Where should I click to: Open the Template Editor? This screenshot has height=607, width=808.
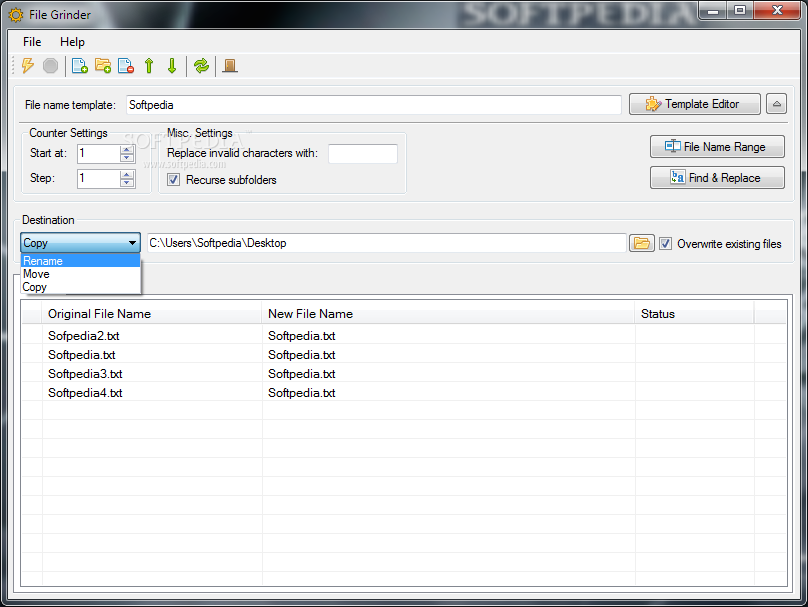click(695, 104)
